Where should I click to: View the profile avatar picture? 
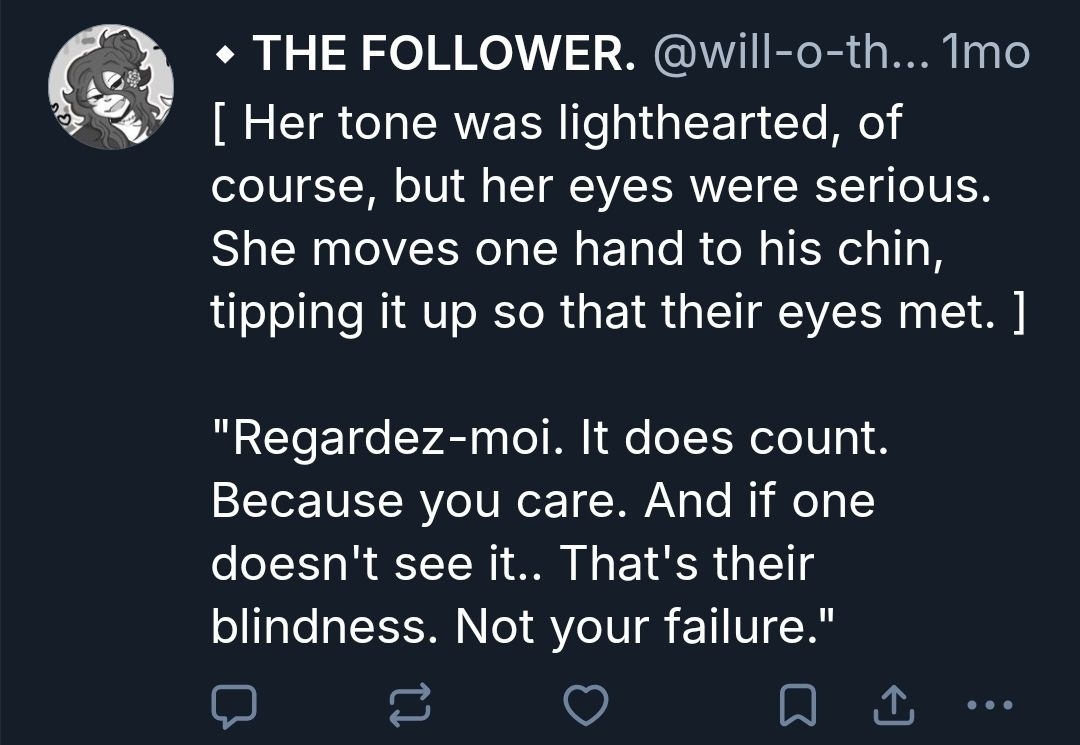tap(111, 88)
